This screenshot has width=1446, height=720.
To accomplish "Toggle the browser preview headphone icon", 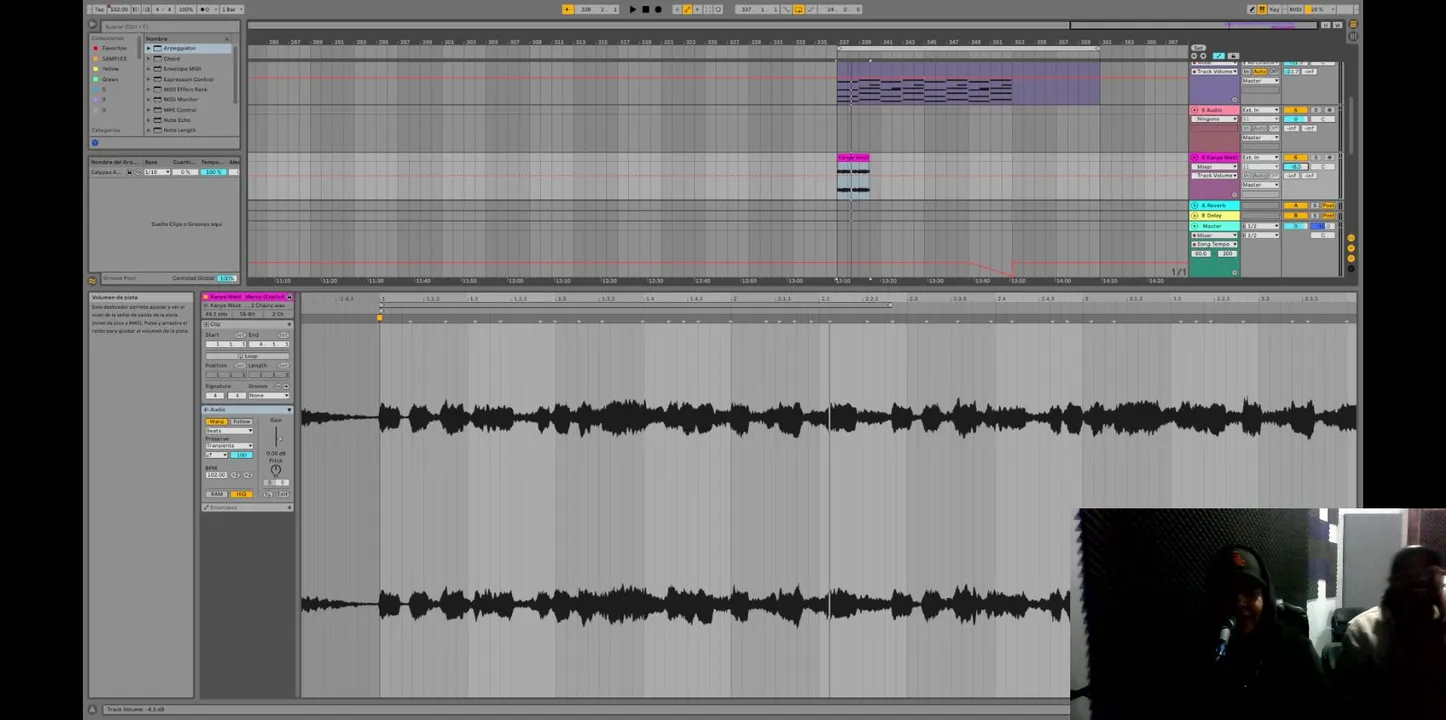I will coord(95,142).
